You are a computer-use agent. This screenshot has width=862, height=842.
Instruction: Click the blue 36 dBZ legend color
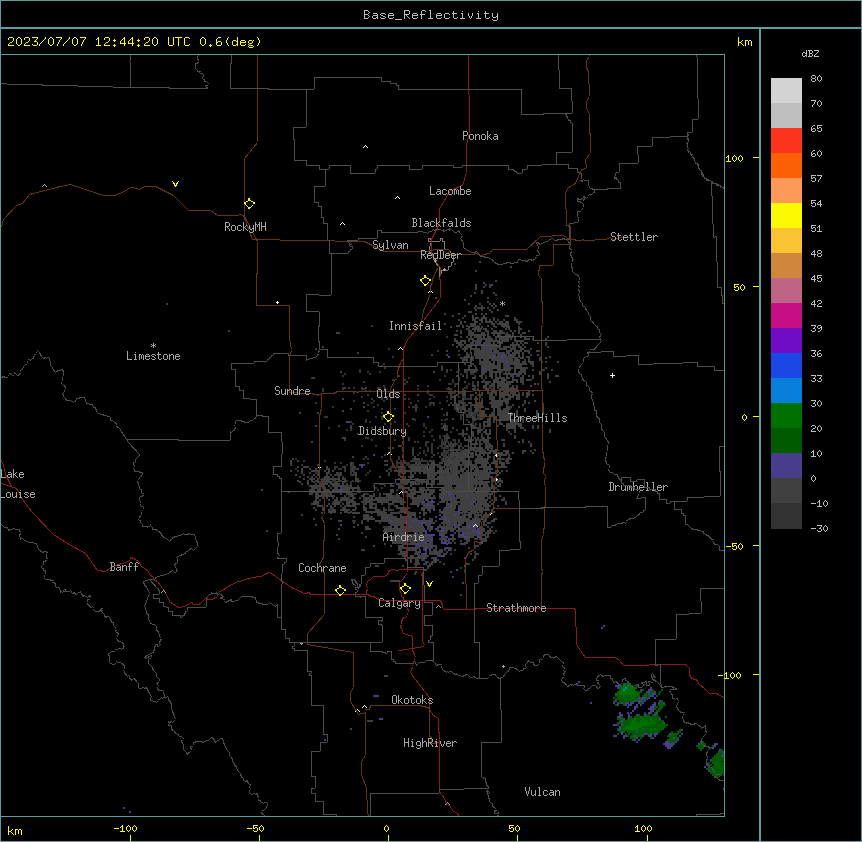[786, 365]
